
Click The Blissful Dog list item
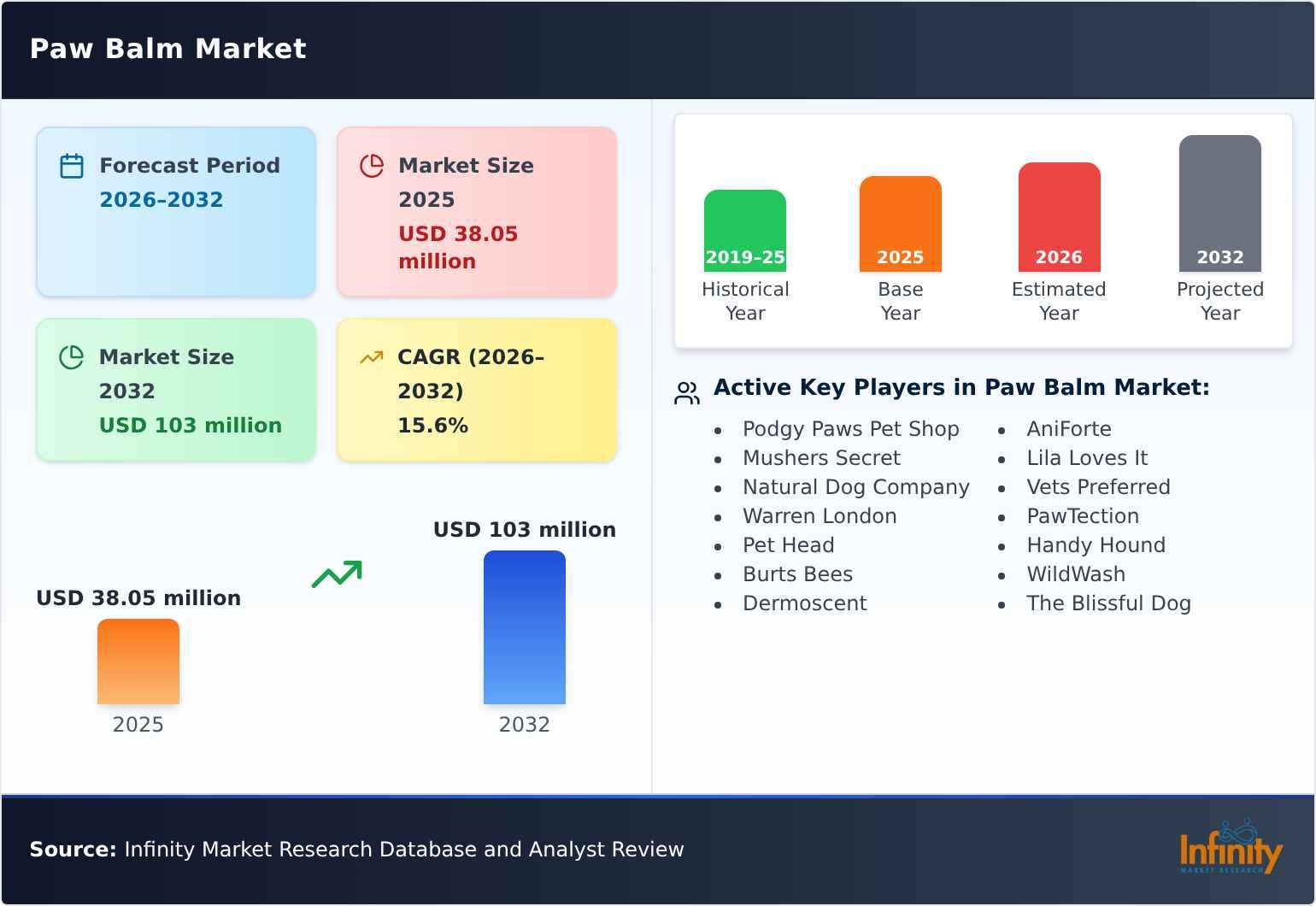(x=1108, y=603)
